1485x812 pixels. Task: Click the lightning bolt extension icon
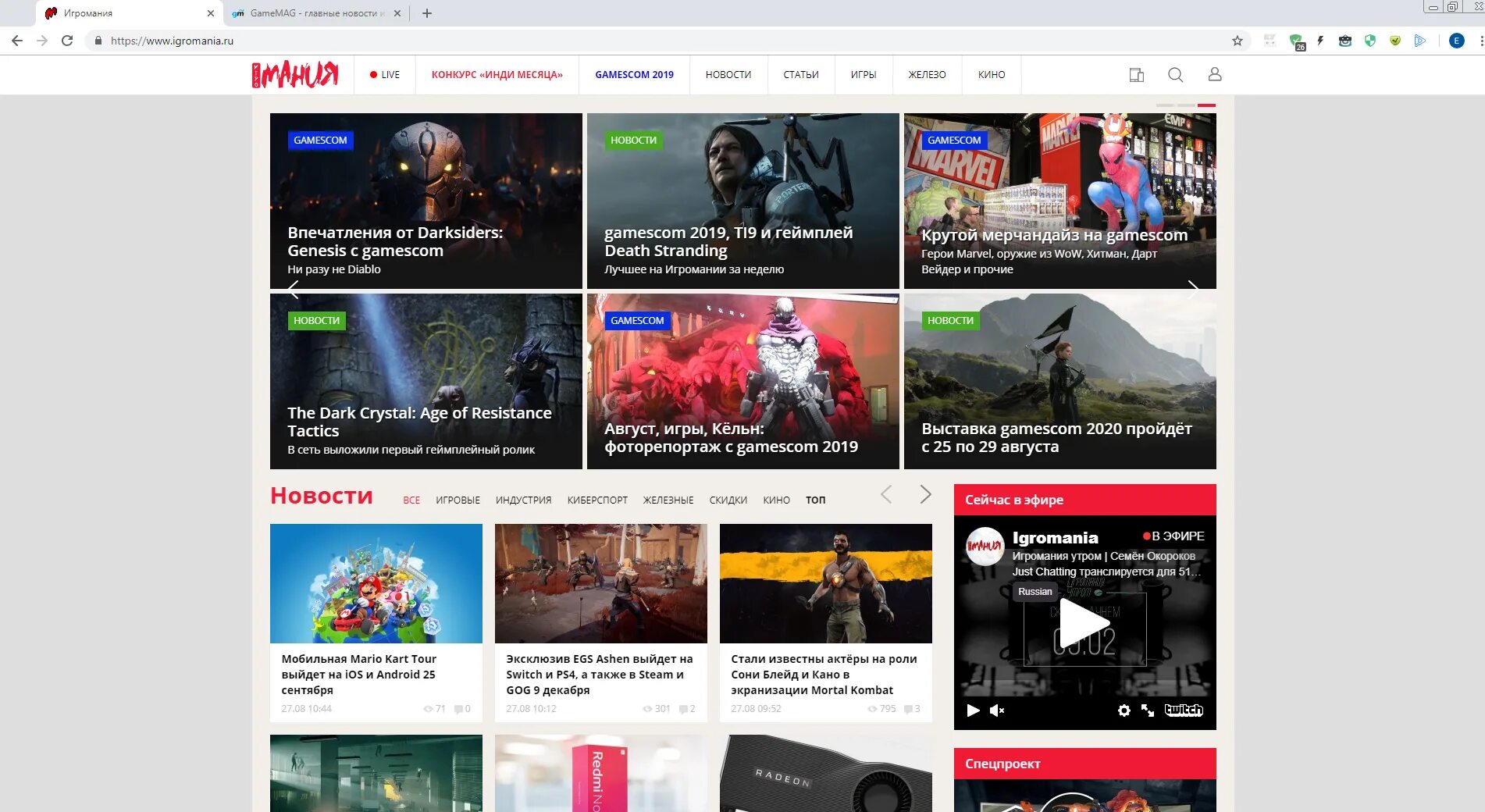(1320, 41)
